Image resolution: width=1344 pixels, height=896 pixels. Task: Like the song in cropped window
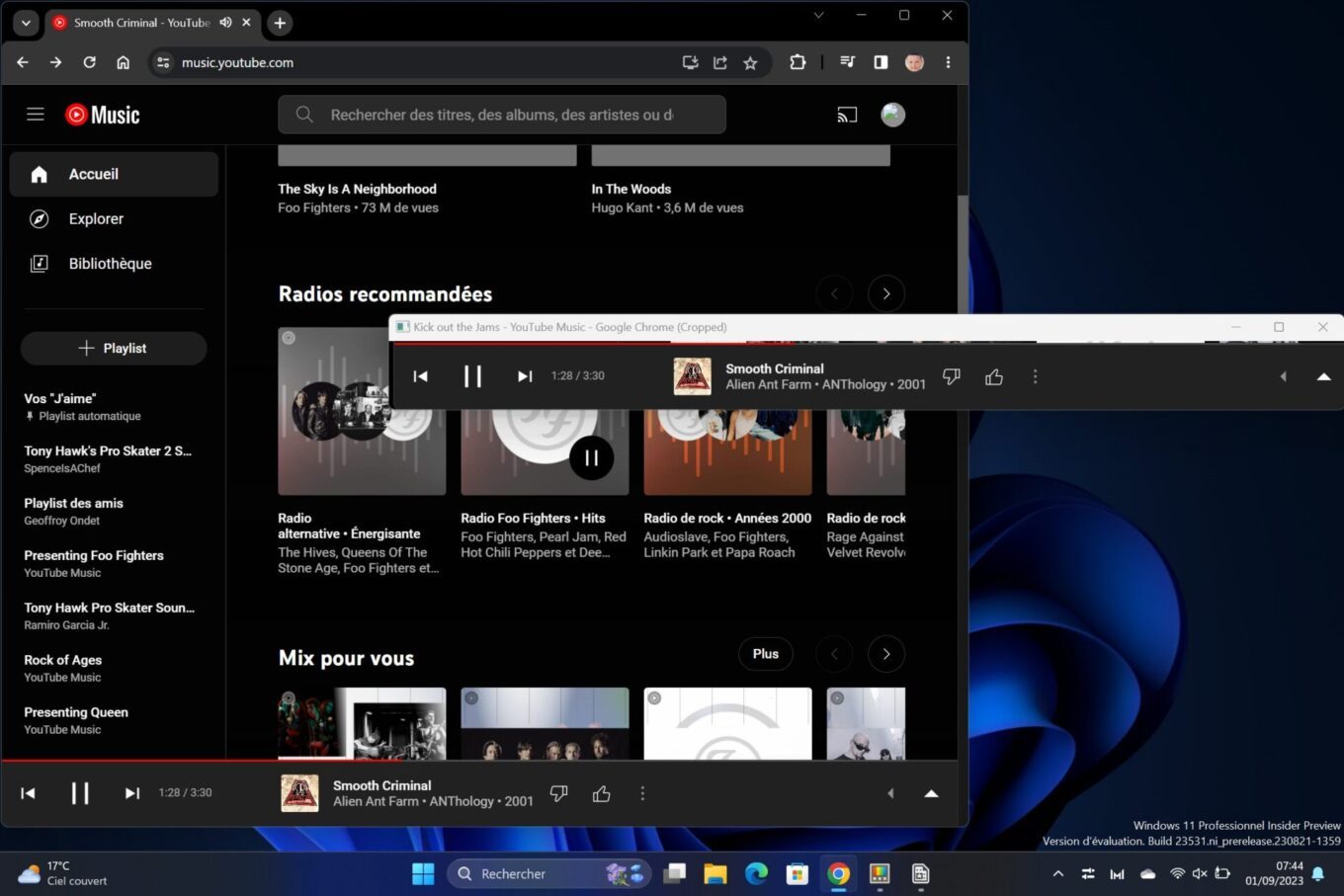[x=994, y=376]
